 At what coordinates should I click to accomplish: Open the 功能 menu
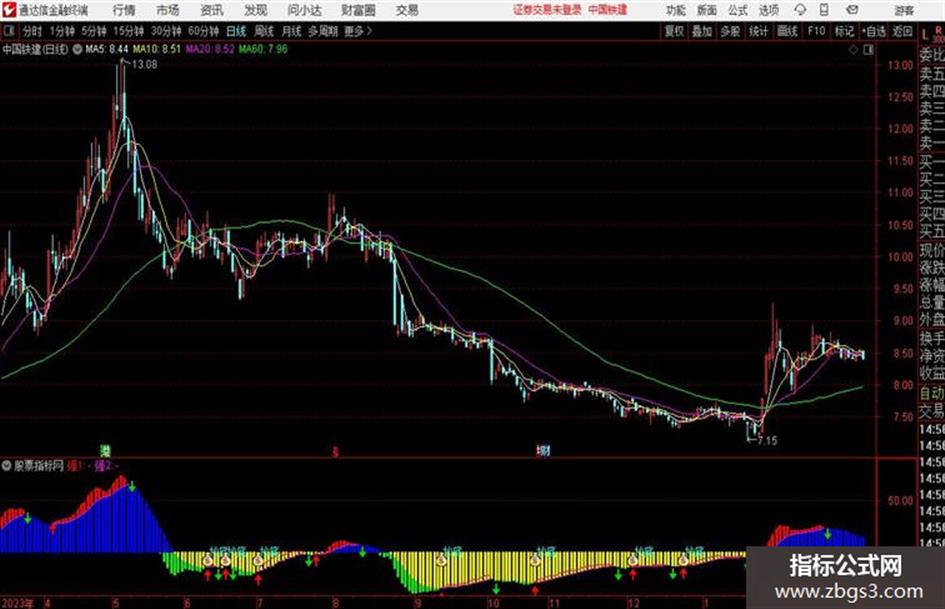(676, 10)
